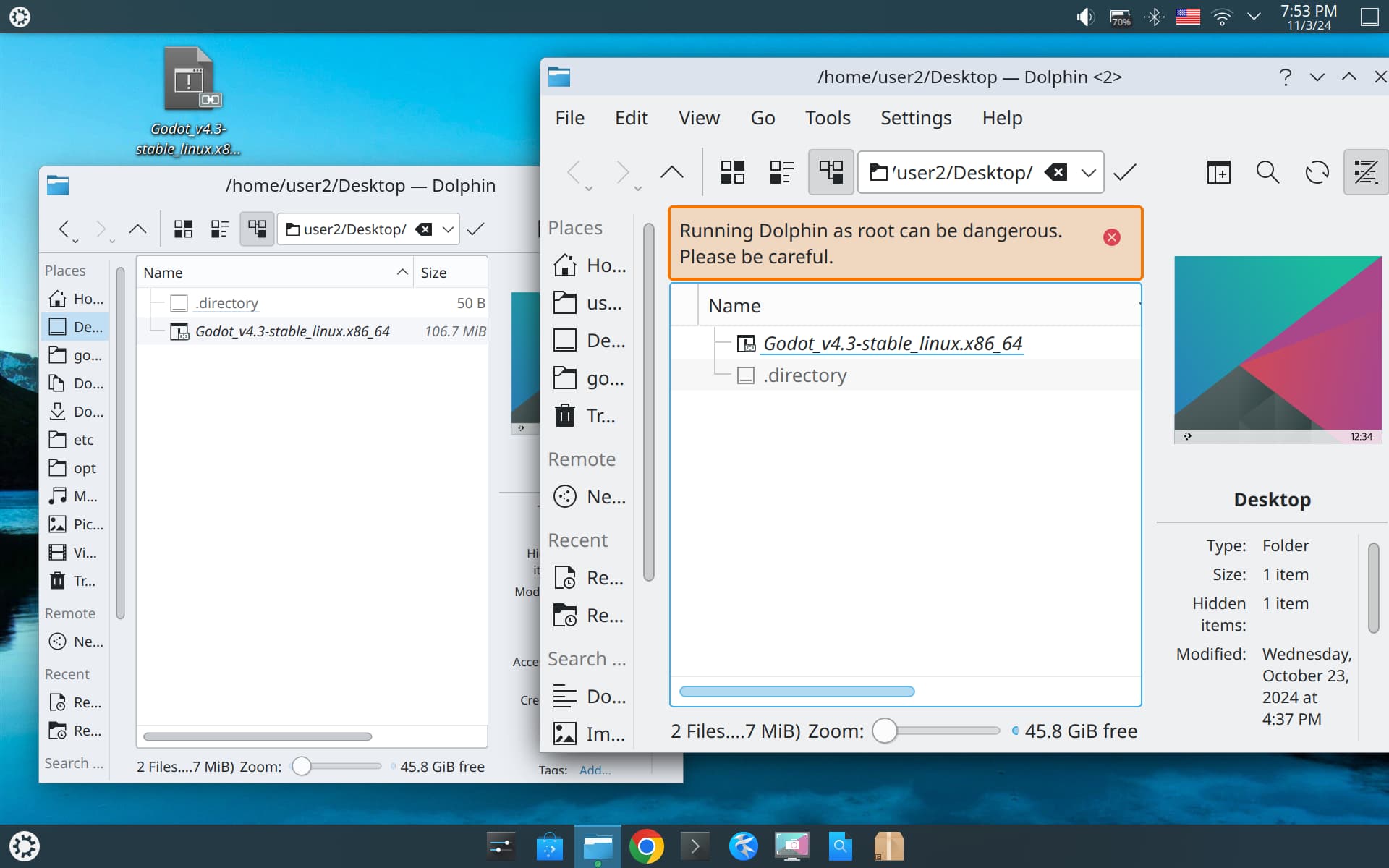This screenshot has height=868, width=1389.
Task: Switch first Dolphin window to Compact view
Action: (220, 229)
